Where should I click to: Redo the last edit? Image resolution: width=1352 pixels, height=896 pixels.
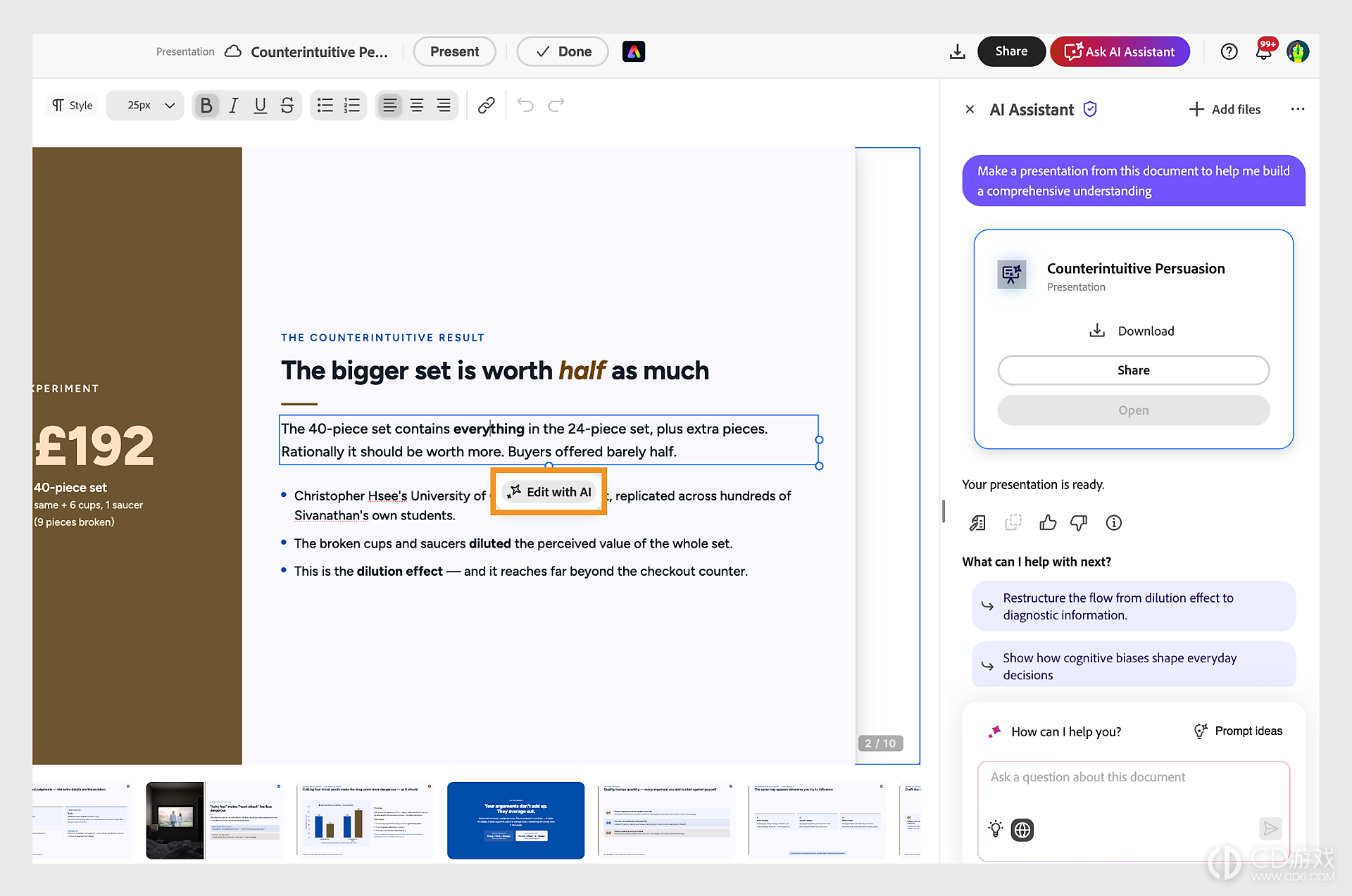click(x=556, y=106)
